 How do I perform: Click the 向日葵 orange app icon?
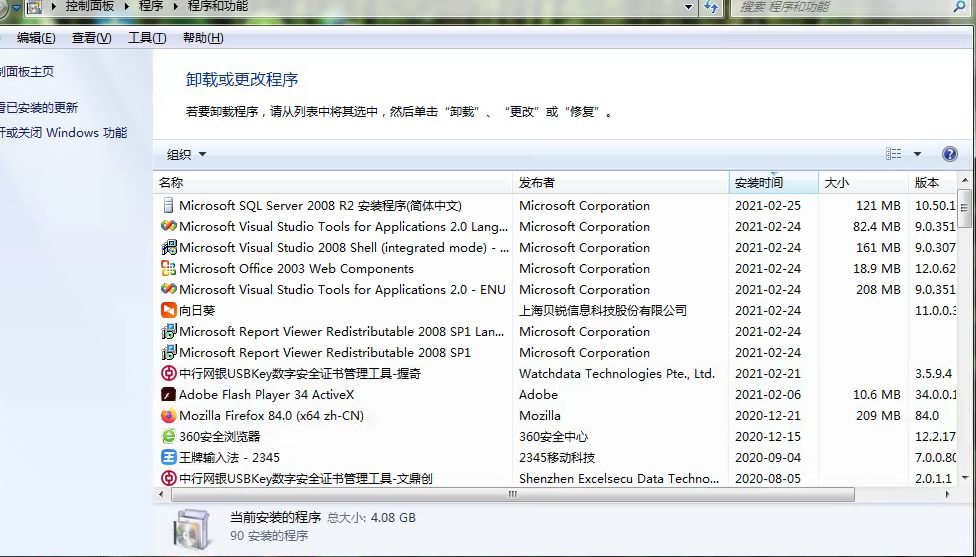[168, 310]
